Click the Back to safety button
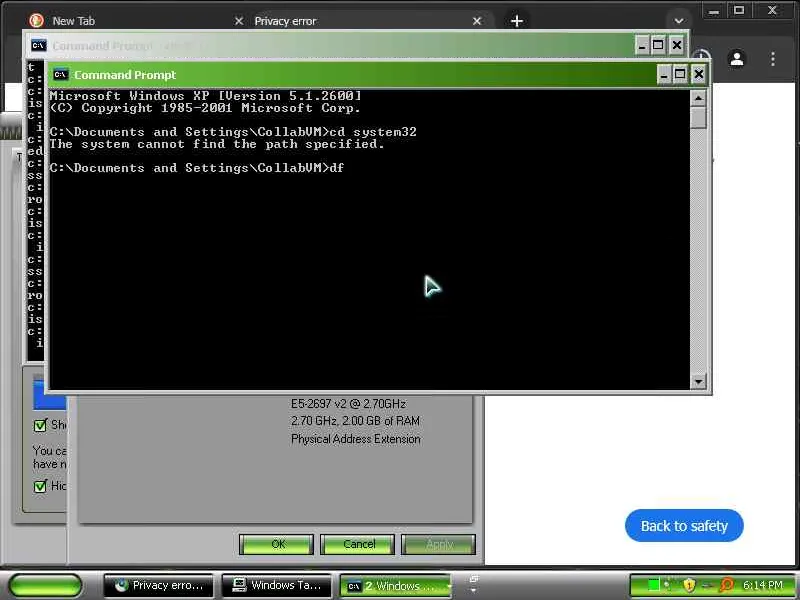The height and width of the screenshot is (600, 800). click(684, 526)
